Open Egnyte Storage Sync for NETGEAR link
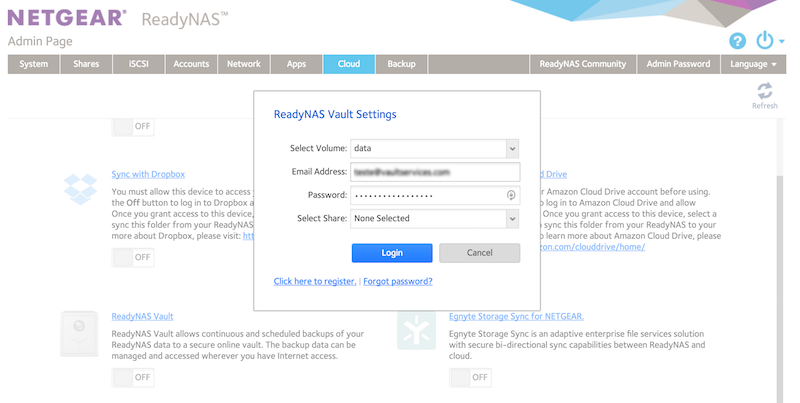The height and width of the screenshot is (403, 800). click(x=516, y=317)
